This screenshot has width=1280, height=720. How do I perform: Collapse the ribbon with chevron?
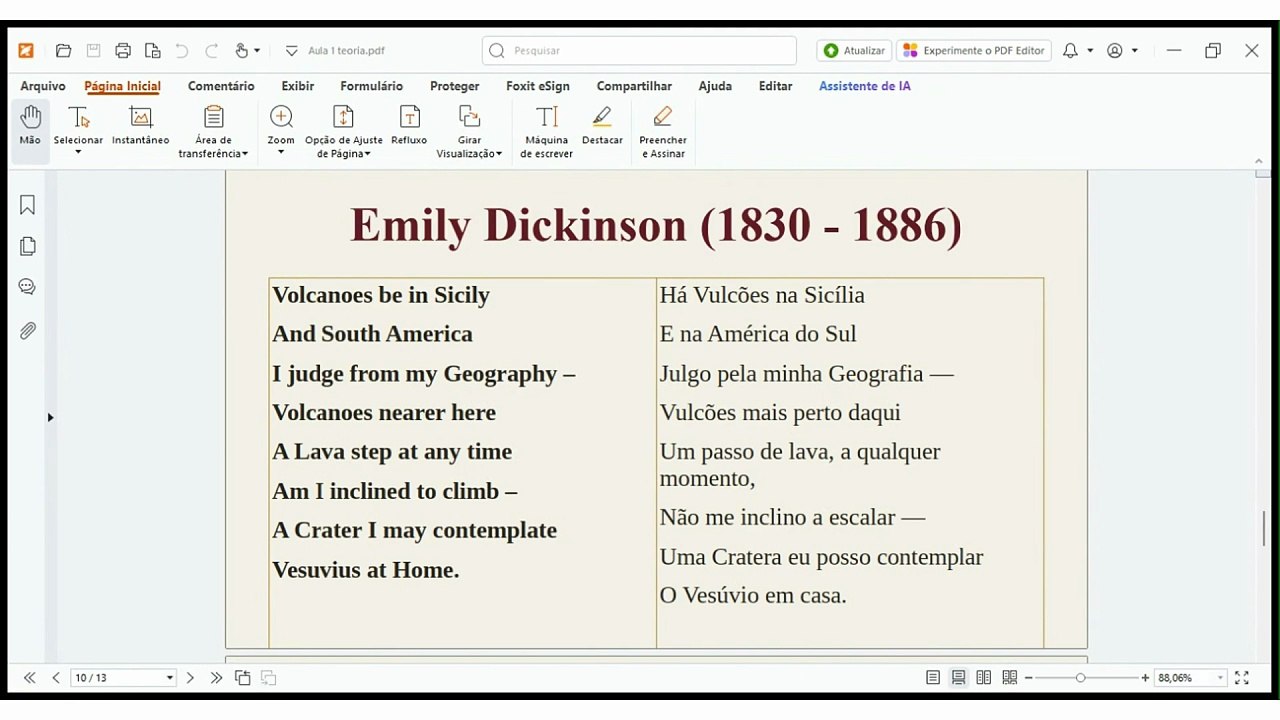[x=1258, y=159]
